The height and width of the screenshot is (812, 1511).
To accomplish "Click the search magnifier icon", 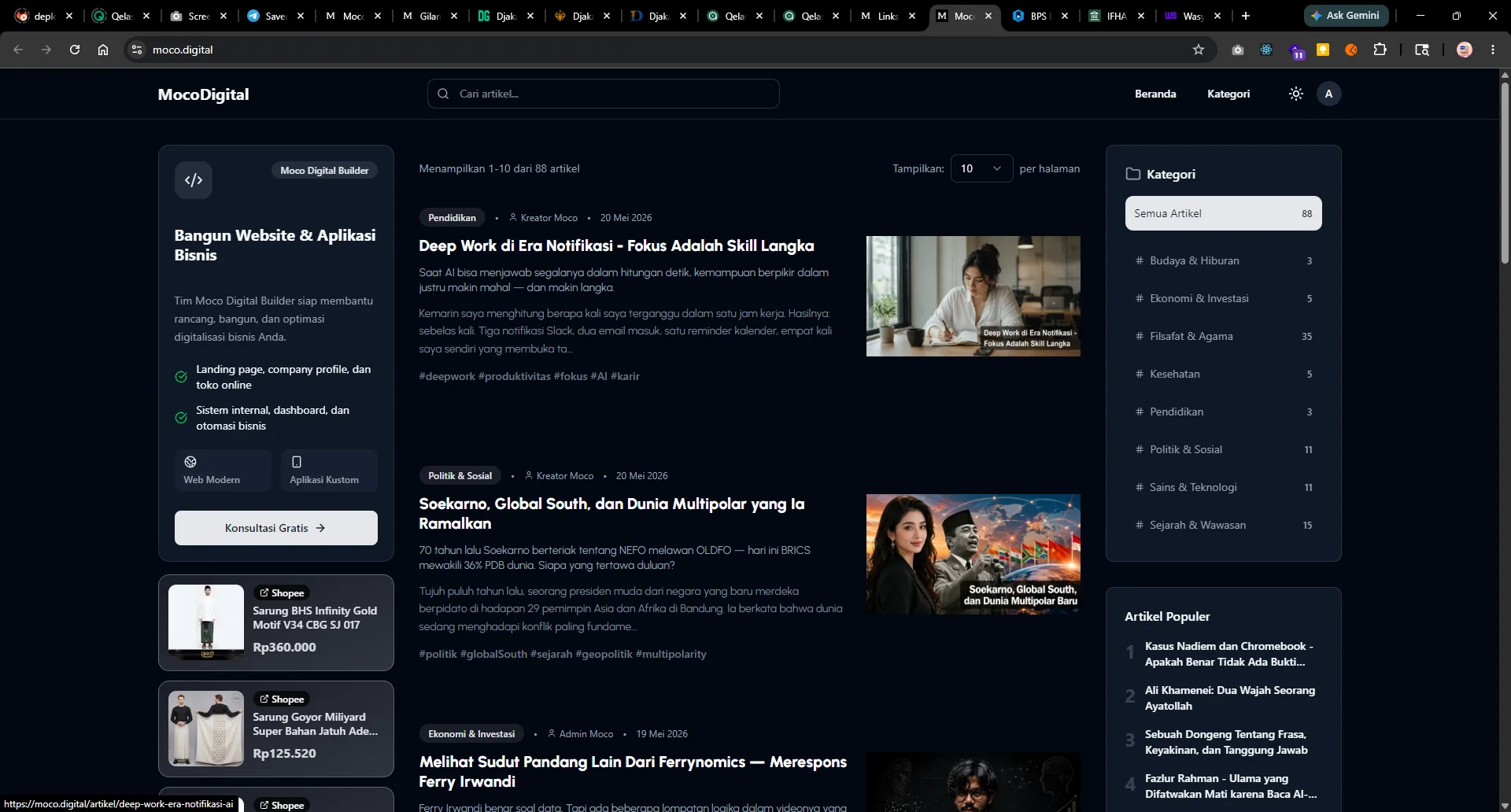I will [x=443, y=94].
